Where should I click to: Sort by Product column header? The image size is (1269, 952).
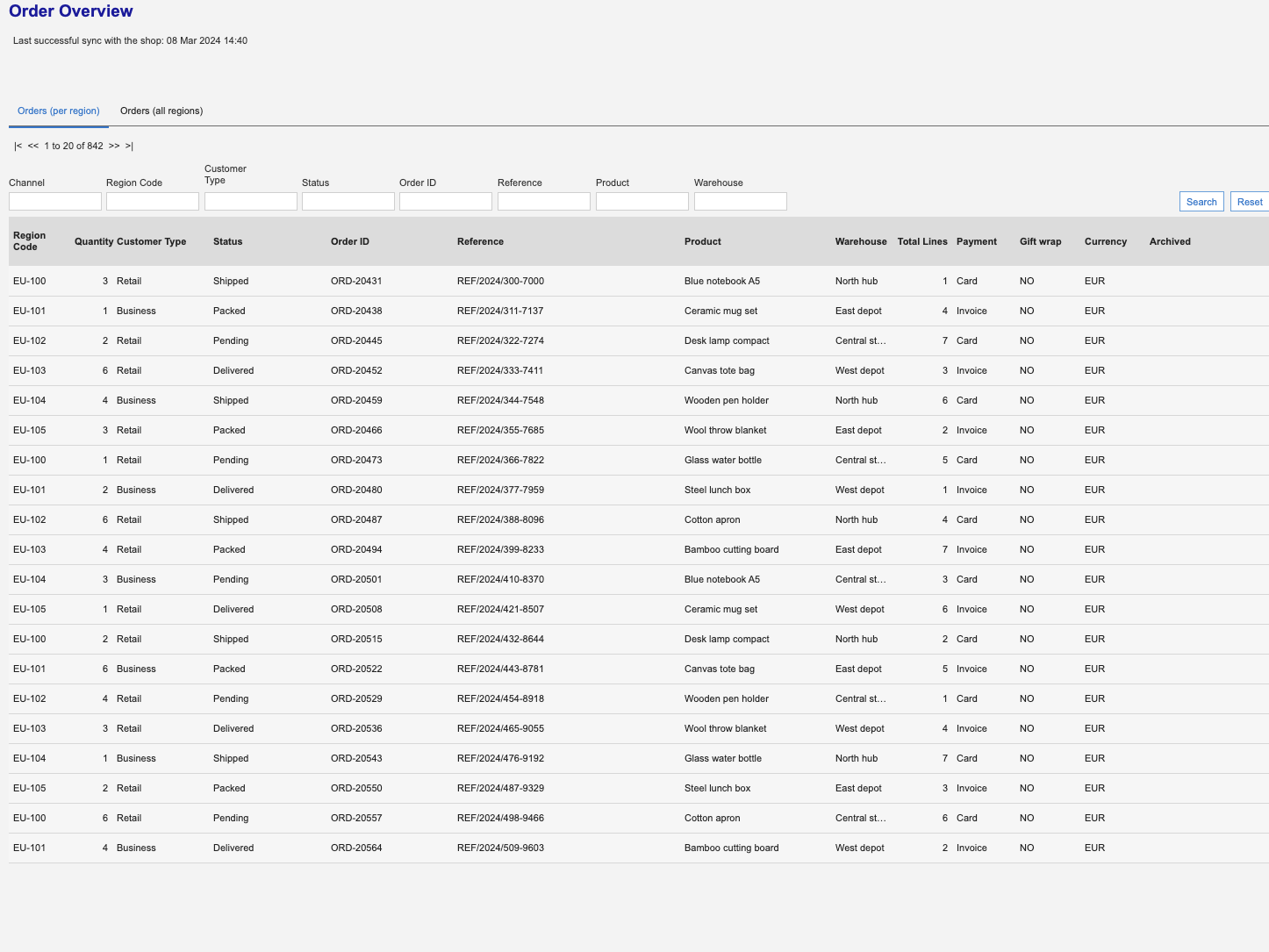pyautogui.click(x=703, y=241)
